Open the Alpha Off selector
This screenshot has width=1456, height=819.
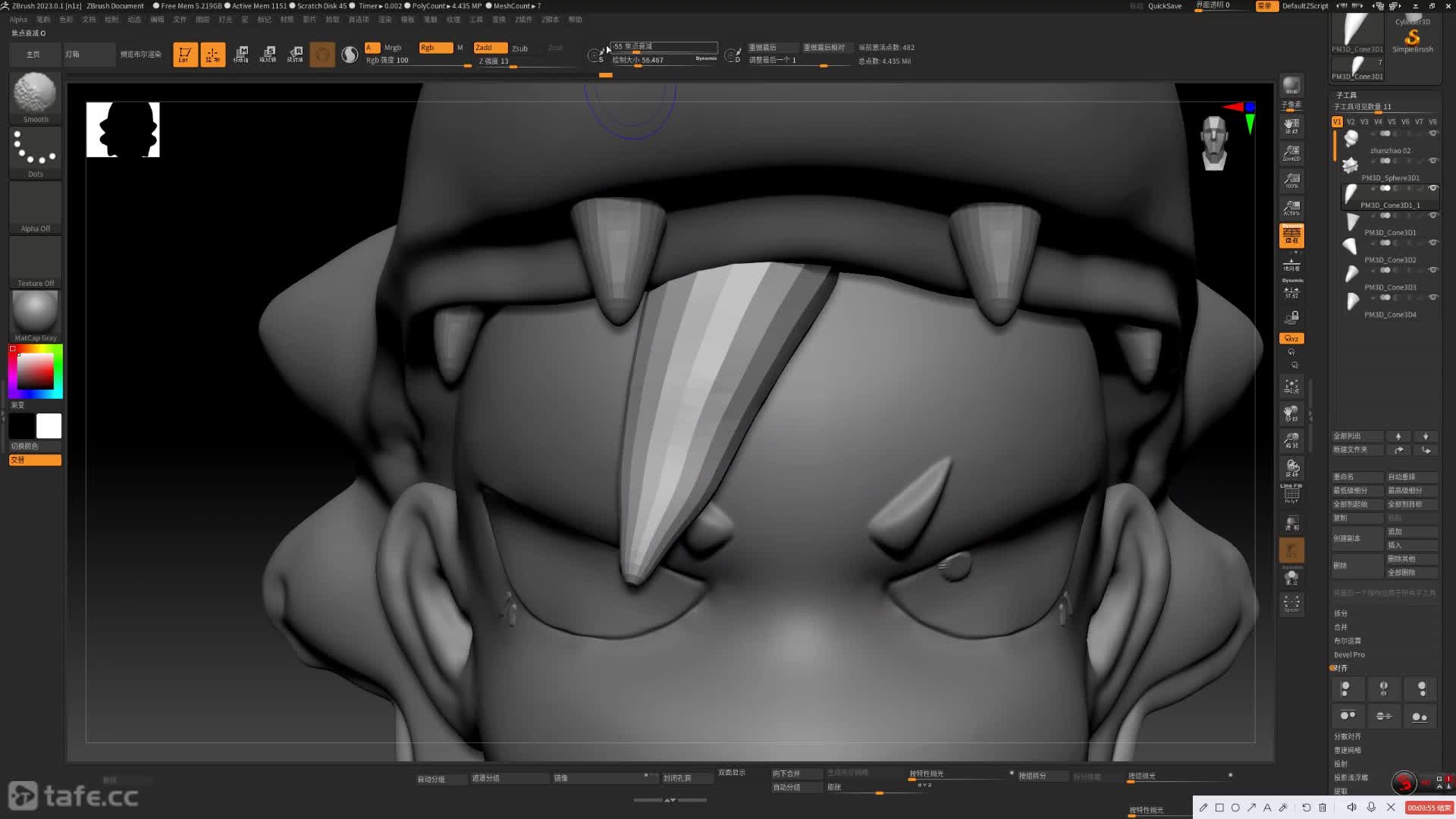35,207
